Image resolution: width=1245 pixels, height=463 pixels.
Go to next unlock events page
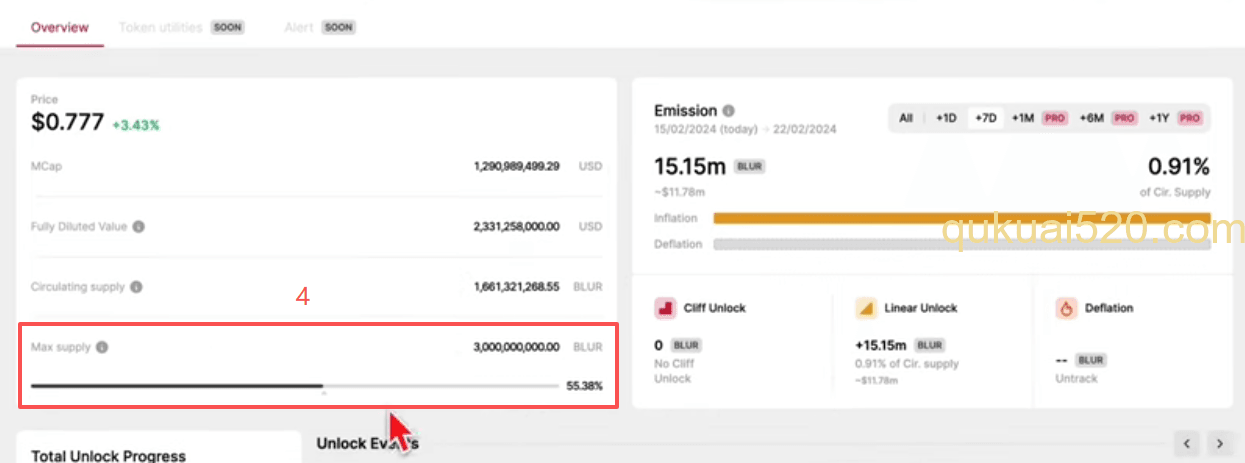pos(1220,443)
